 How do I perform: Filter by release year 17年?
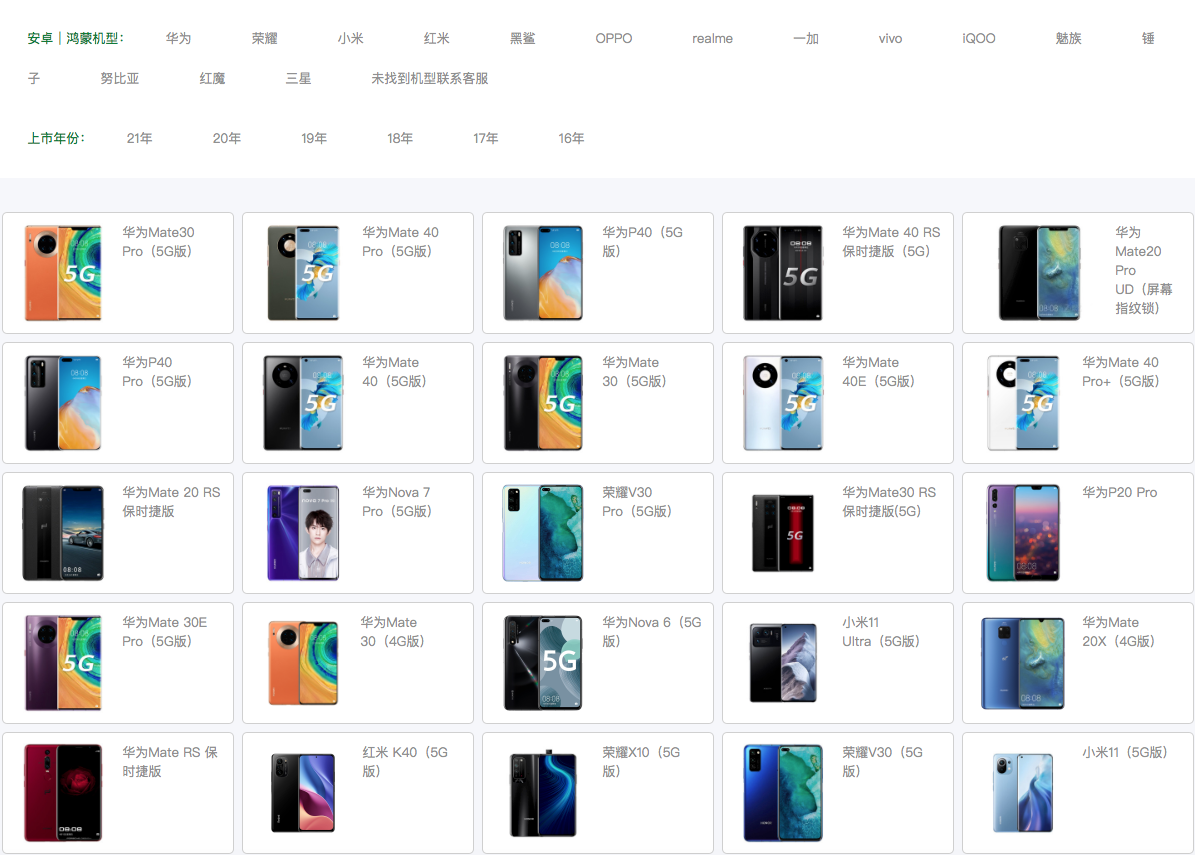point(485,138)
